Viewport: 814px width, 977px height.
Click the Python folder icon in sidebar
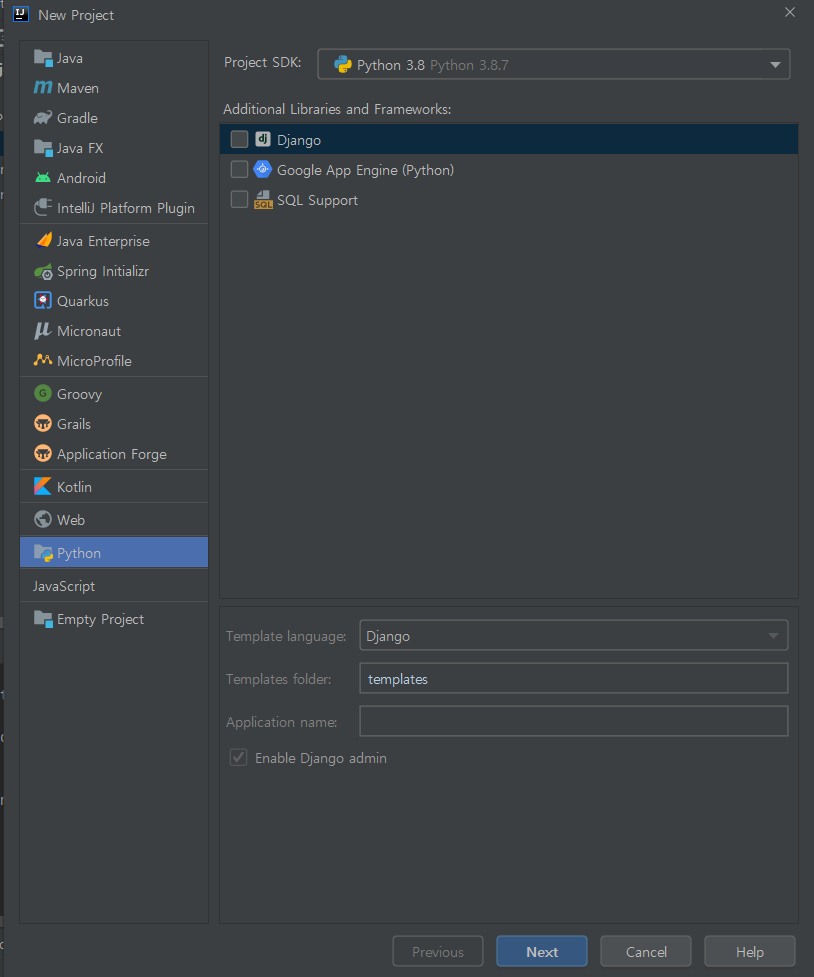click(x=43, y=553)
